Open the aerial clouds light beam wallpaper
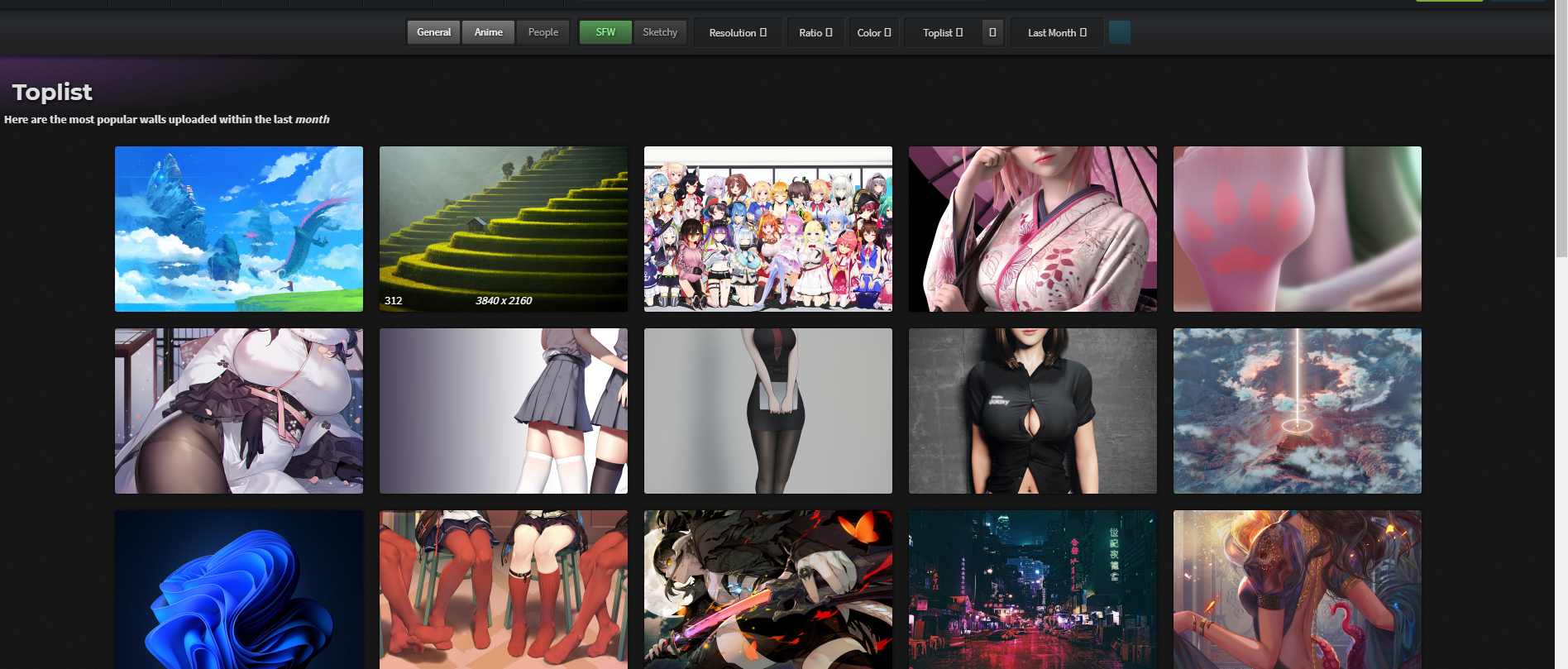This screenshot has width=1568, height=669. (x=1298, y=411)
